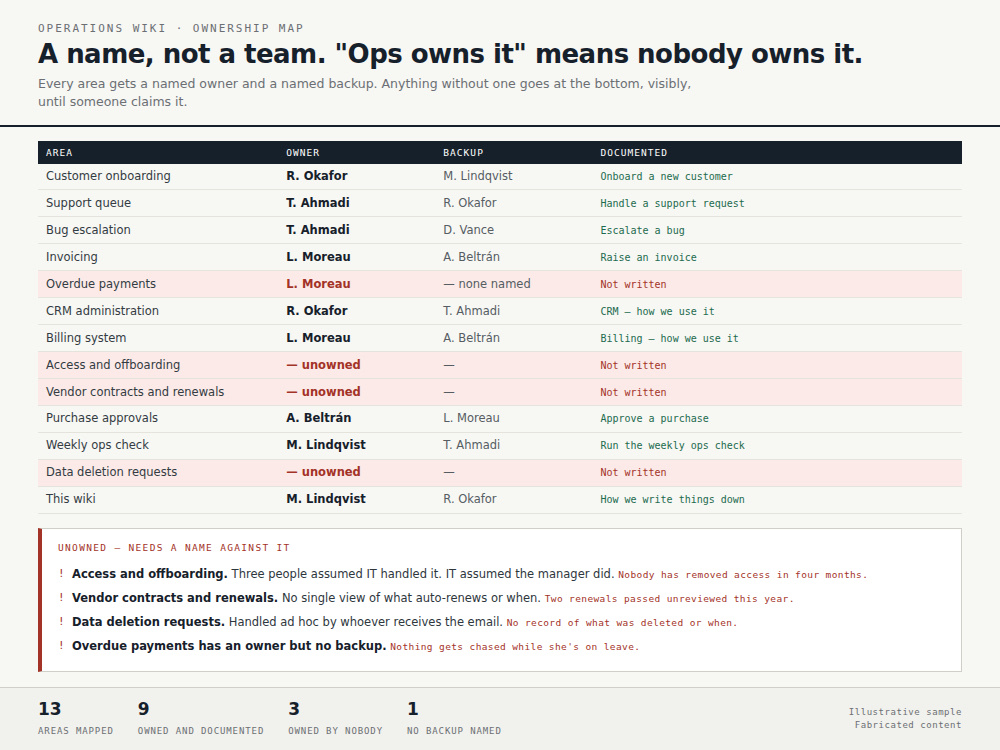Click backup R. Okafor in This wiki row
Image resolution: width=1000 pixels, height=750 pixels.
click(x=470, y=499)
